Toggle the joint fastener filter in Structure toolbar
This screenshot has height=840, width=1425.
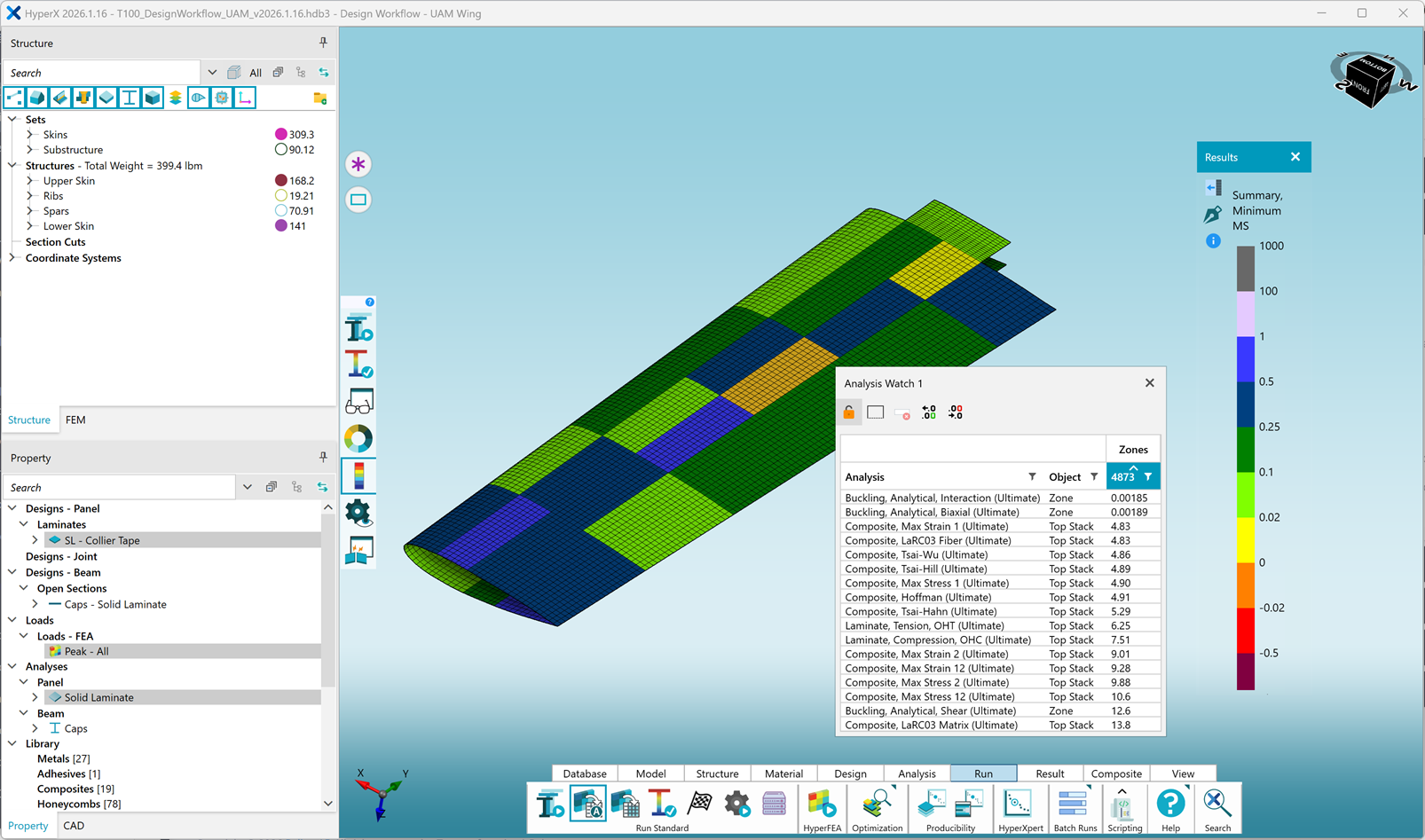(83, 98)
